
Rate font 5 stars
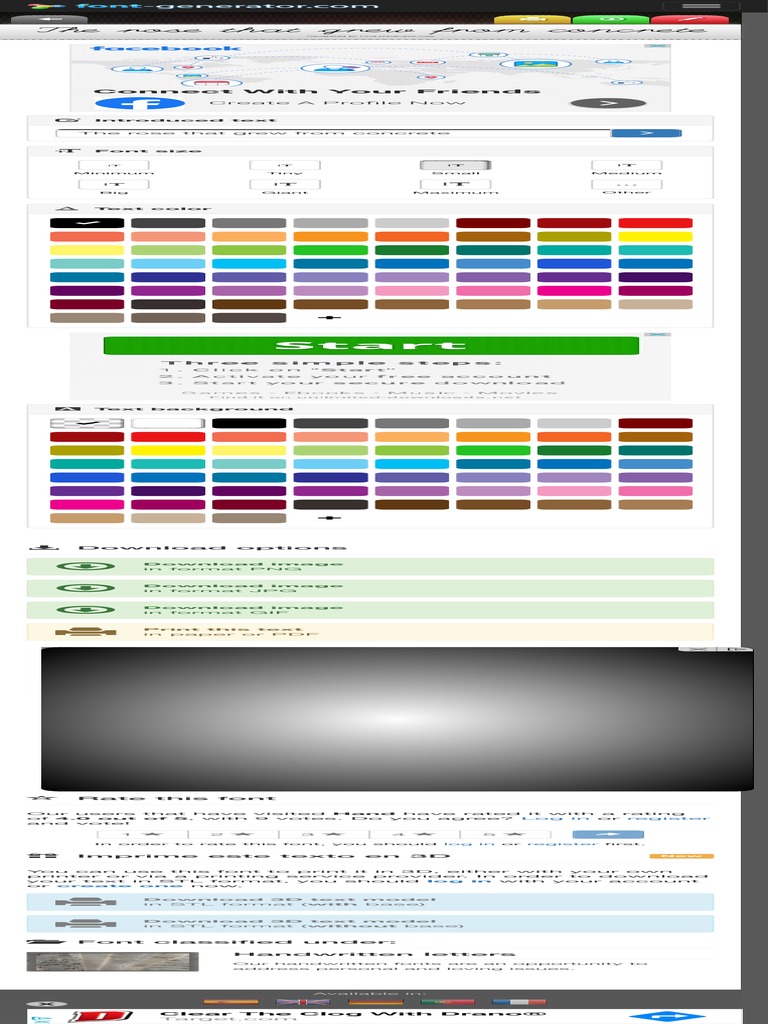(505, 834)
